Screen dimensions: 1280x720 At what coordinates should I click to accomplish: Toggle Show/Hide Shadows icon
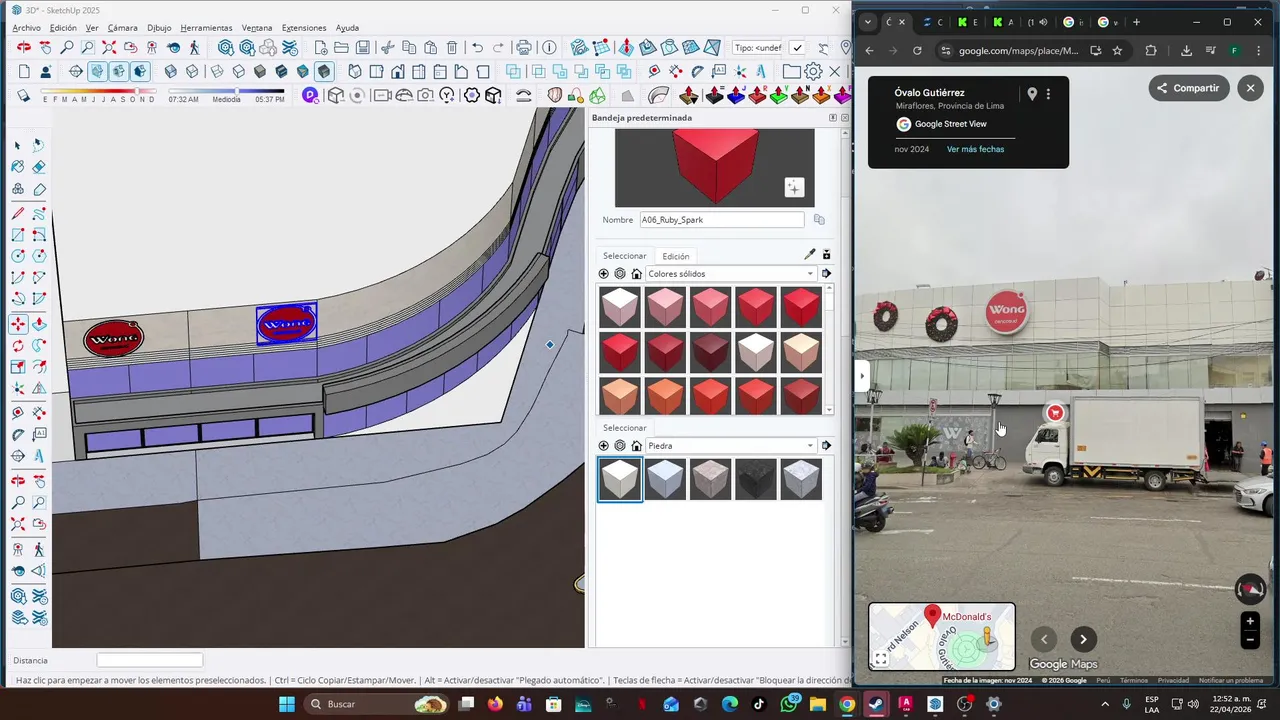[x=23, y=95]
